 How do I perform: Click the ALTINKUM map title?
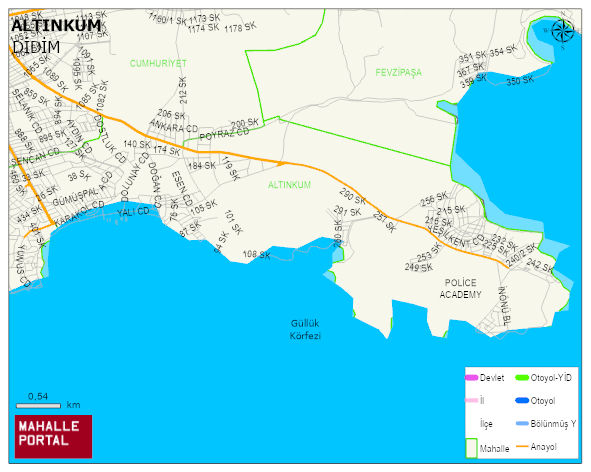(56, 26)
